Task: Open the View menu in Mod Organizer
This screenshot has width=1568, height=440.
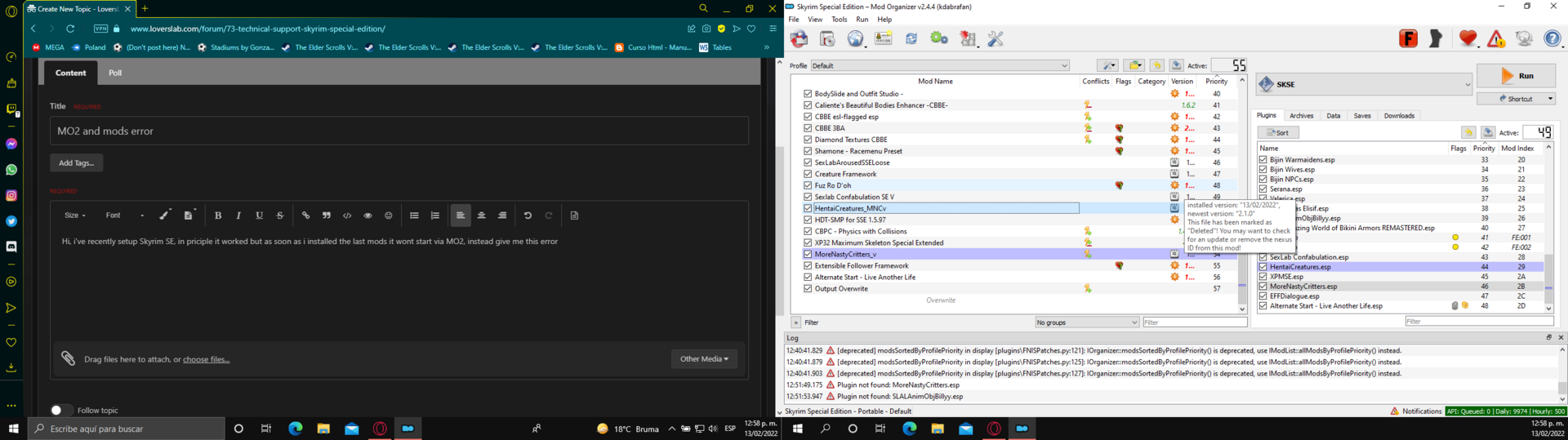Action: point(815,19)
